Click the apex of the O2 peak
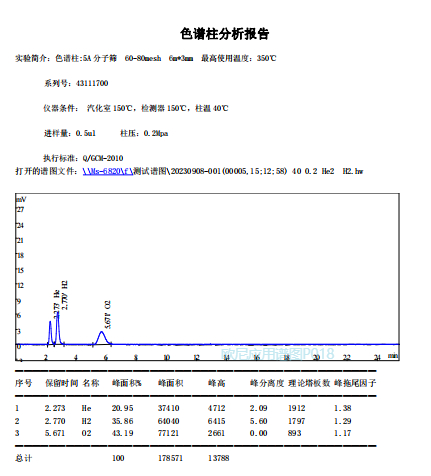Viewport: 431px width, 476px height. click(x=102, y=332)
